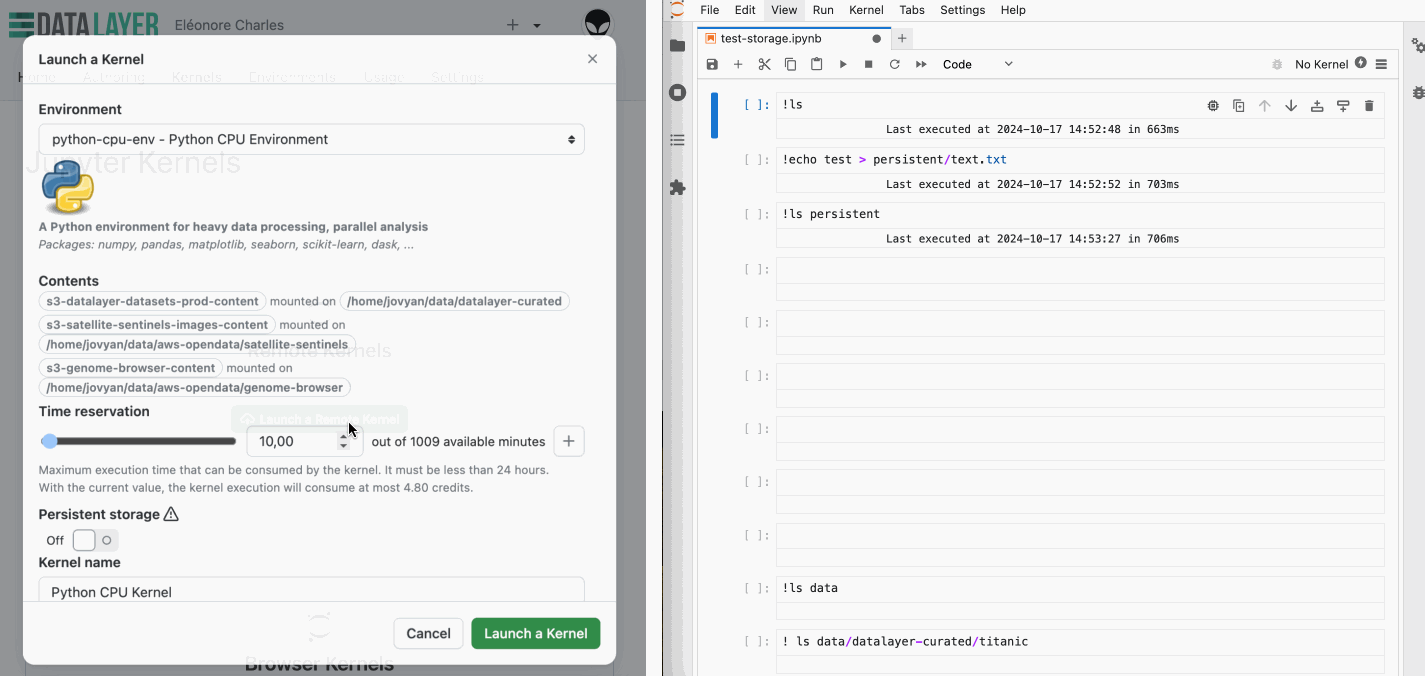Move the !ls cell down

click(x=1291, y=106)
